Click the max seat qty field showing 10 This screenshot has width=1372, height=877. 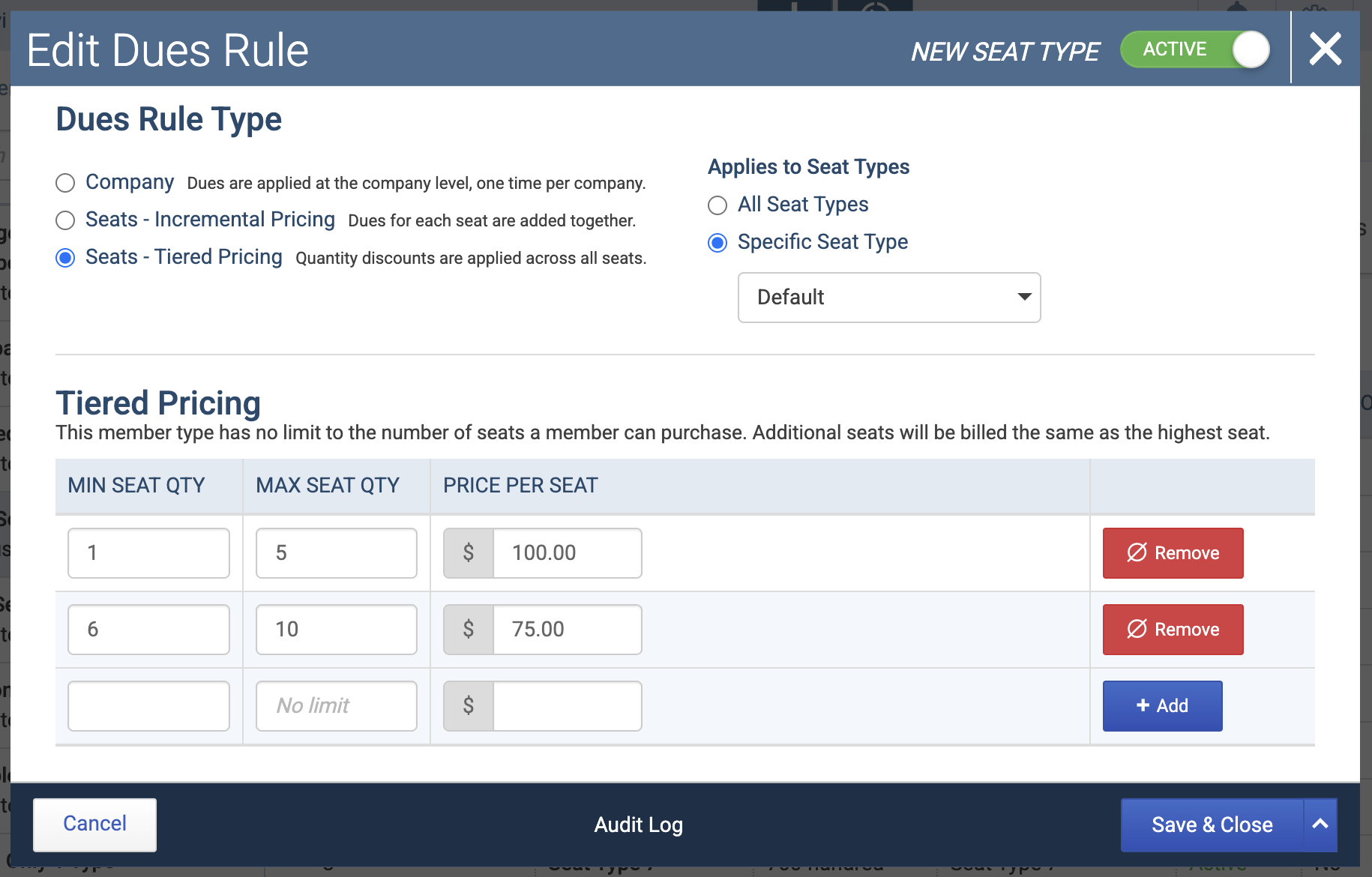pos(337,630)
